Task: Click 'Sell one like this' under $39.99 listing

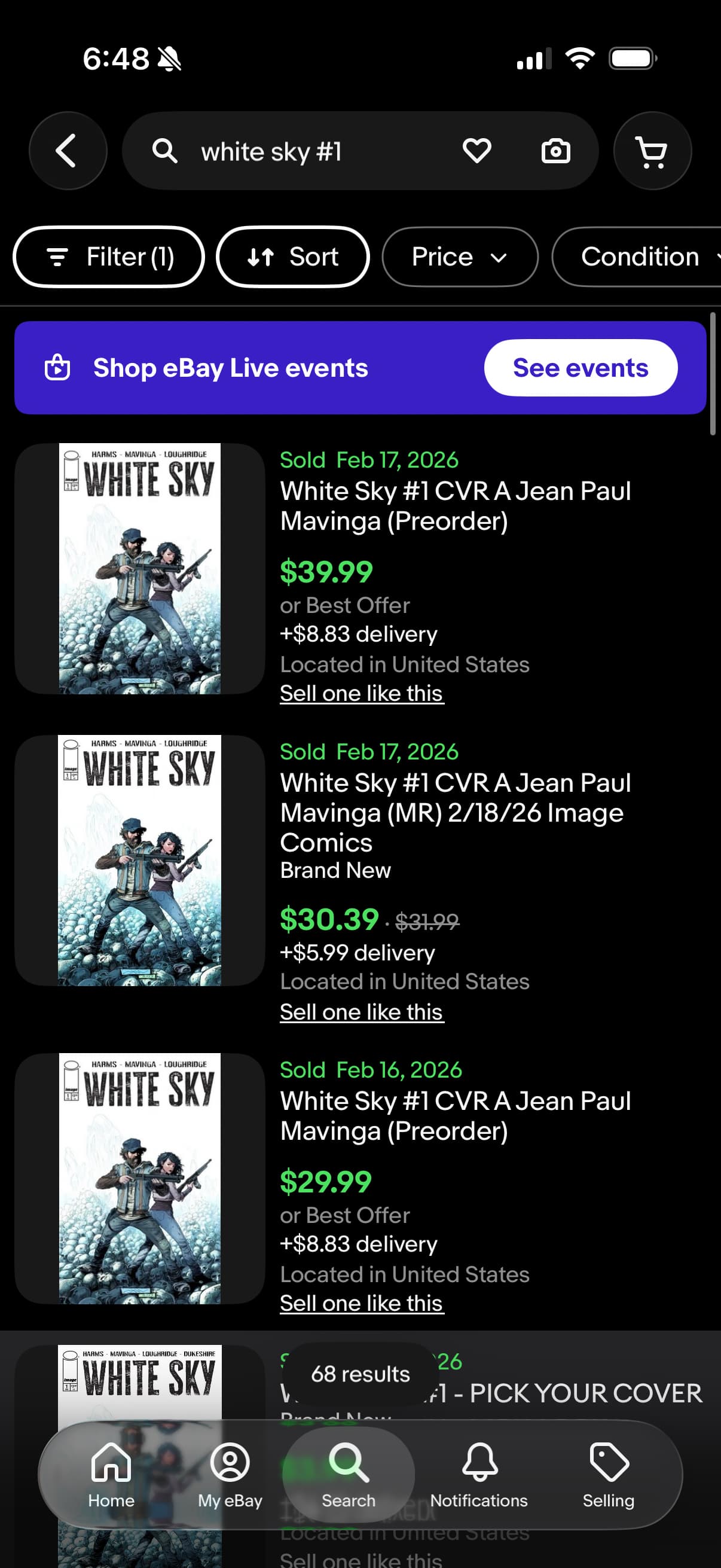Action: pos(362,693)
